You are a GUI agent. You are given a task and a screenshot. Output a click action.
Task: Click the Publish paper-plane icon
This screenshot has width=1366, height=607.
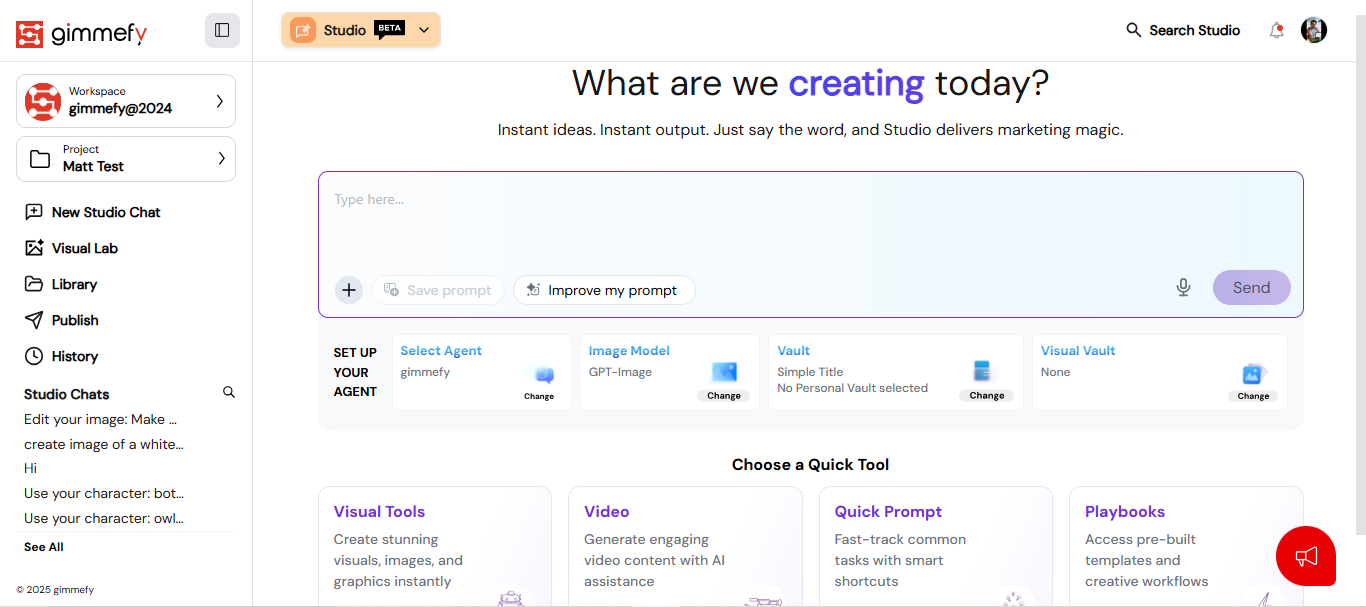[35, 319]
